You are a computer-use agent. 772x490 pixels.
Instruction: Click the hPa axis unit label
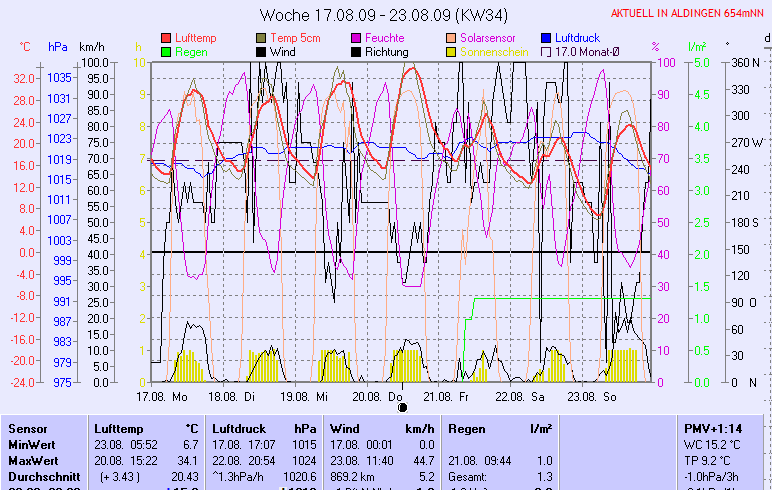(x=58, y=47)
